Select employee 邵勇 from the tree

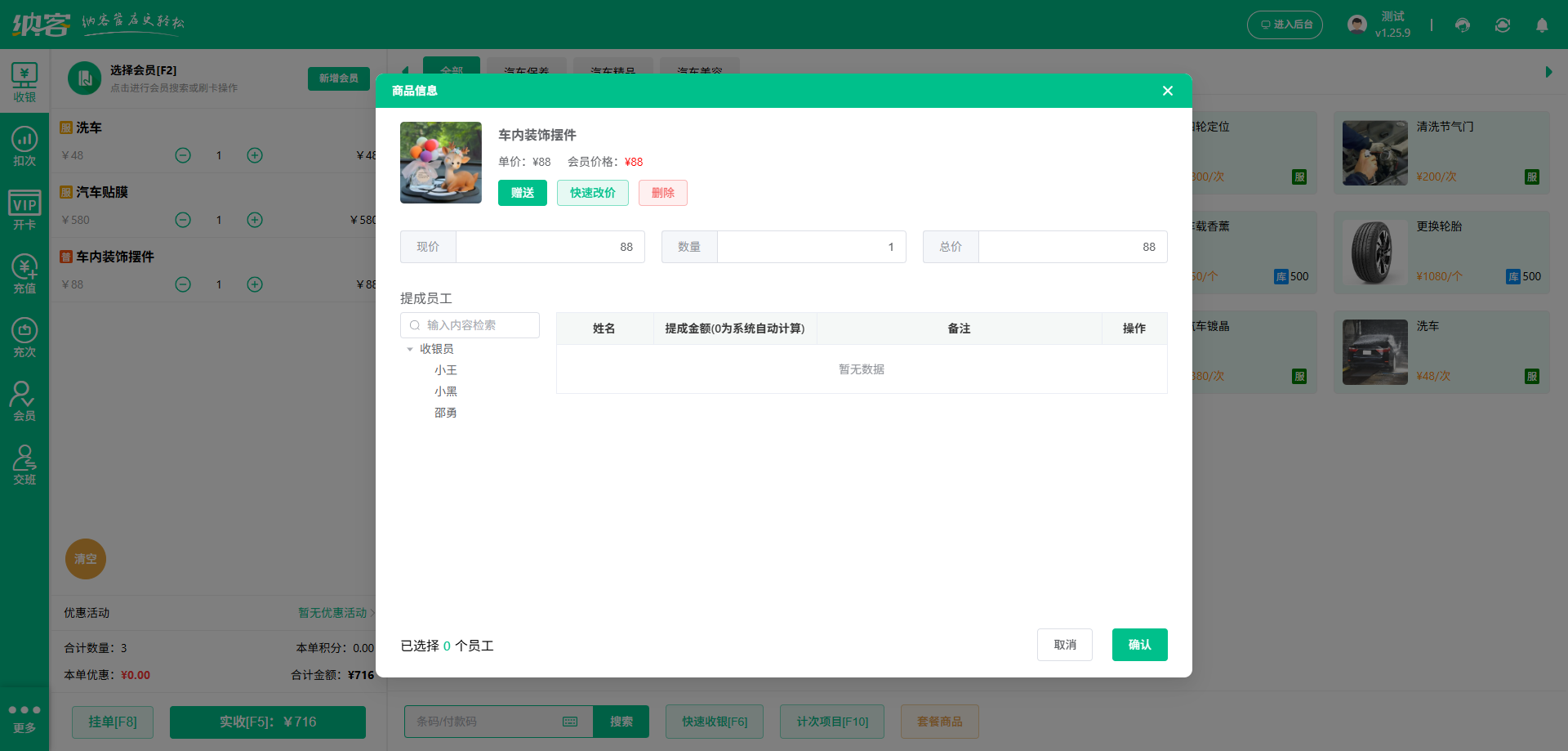[446, 412]
